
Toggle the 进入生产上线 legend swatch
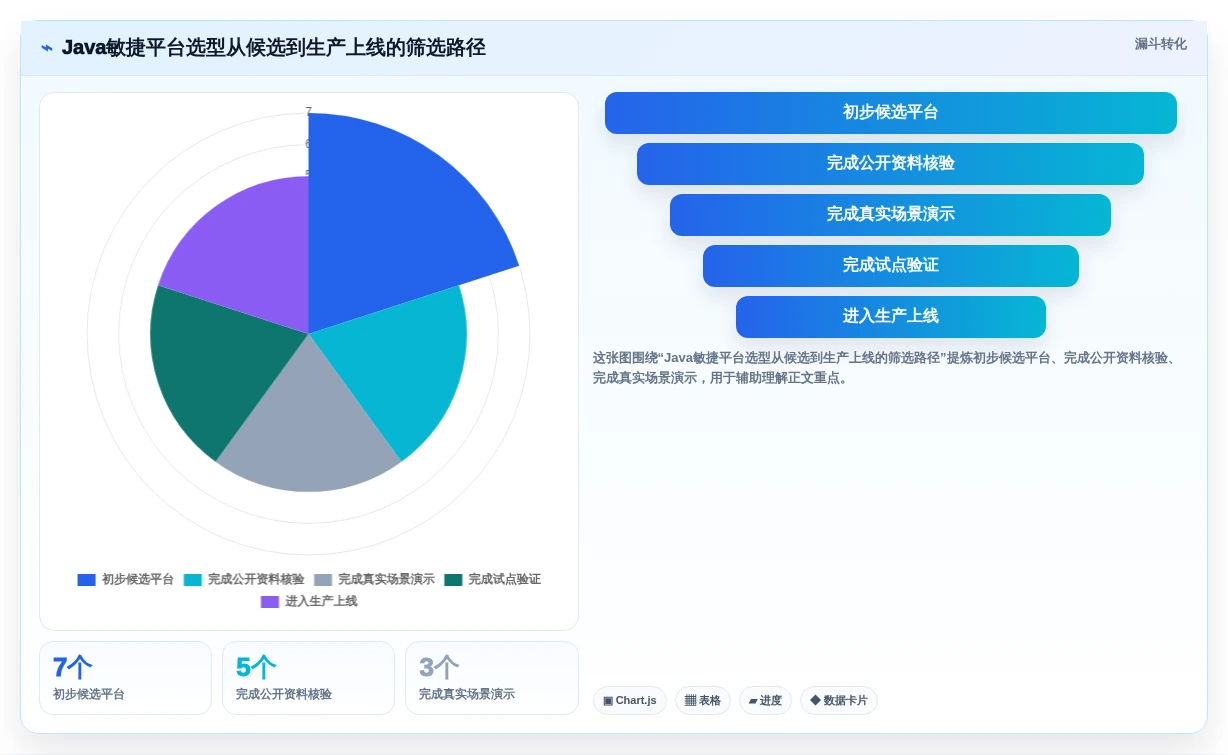tap(270, 602)
